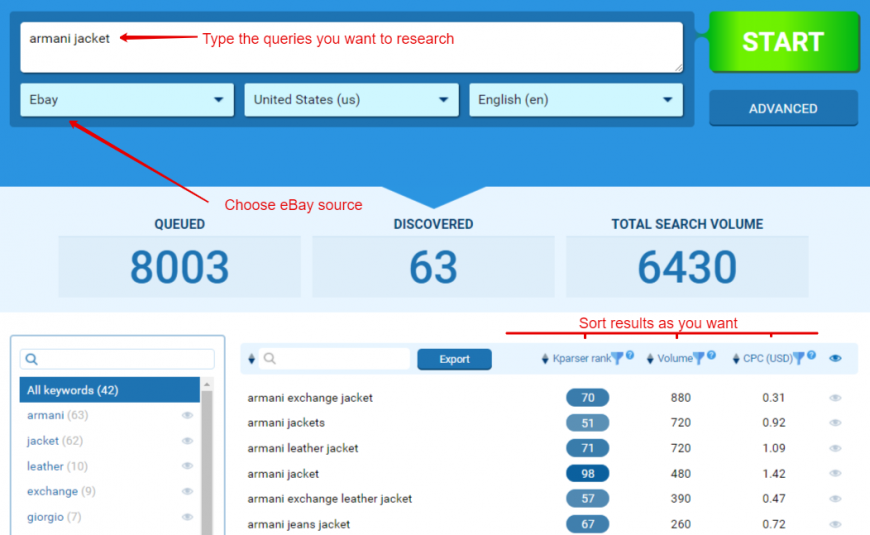Select the armani leather jacket keyword
Viewport: 870px width, 535px height.
(x=303, y=448)
